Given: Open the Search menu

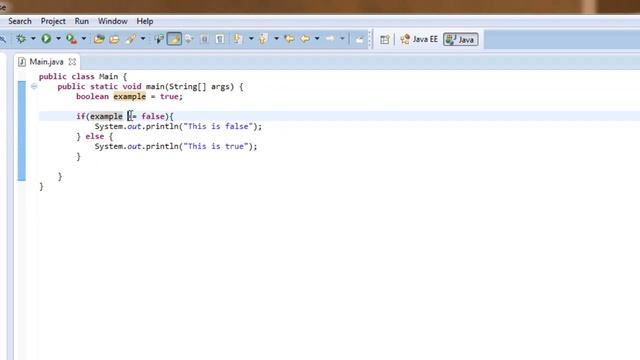Looking at the screenshot, I should pyautogui.click(x=20, y=21).
